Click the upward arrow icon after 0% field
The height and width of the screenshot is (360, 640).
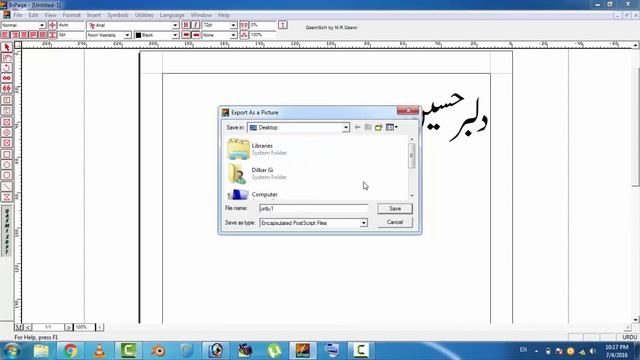tap(282, 25)
